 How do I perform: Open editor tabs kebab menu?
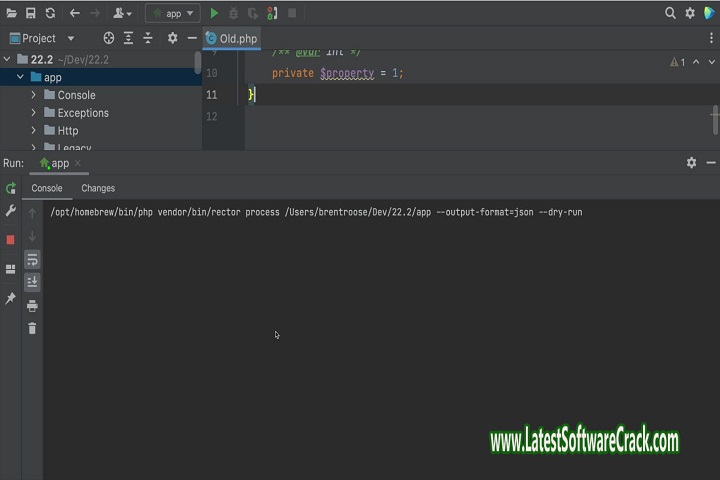click(x=711, y=38)
